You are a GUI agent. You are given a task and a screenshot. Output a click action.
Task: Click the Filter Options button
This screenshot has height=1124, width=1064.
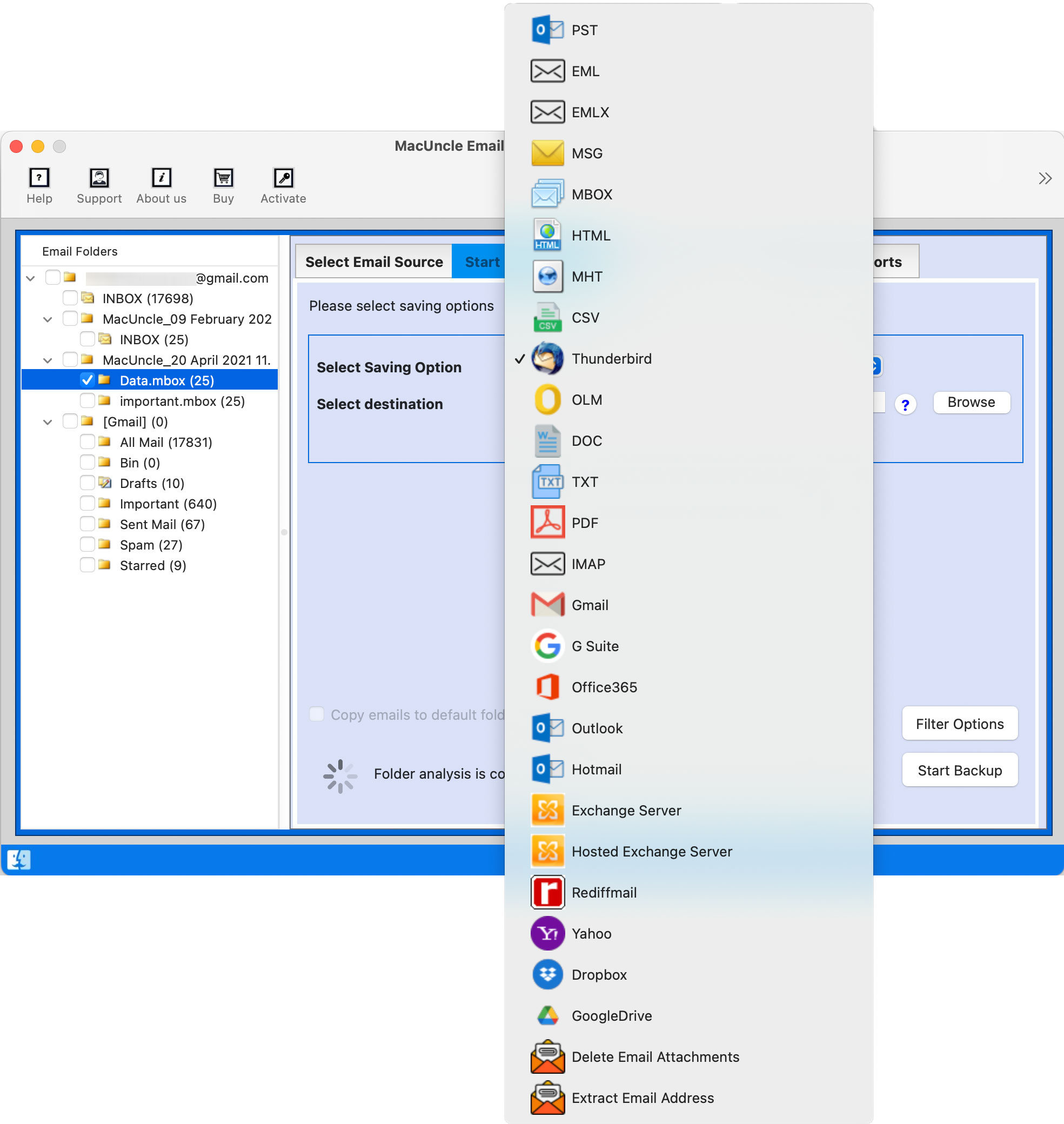coord(959,724)
